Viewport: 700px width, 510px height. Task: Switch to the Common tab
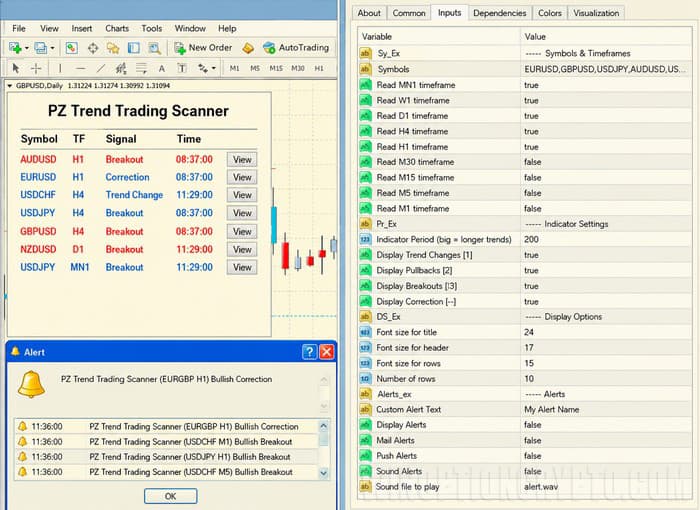(408, 13)
